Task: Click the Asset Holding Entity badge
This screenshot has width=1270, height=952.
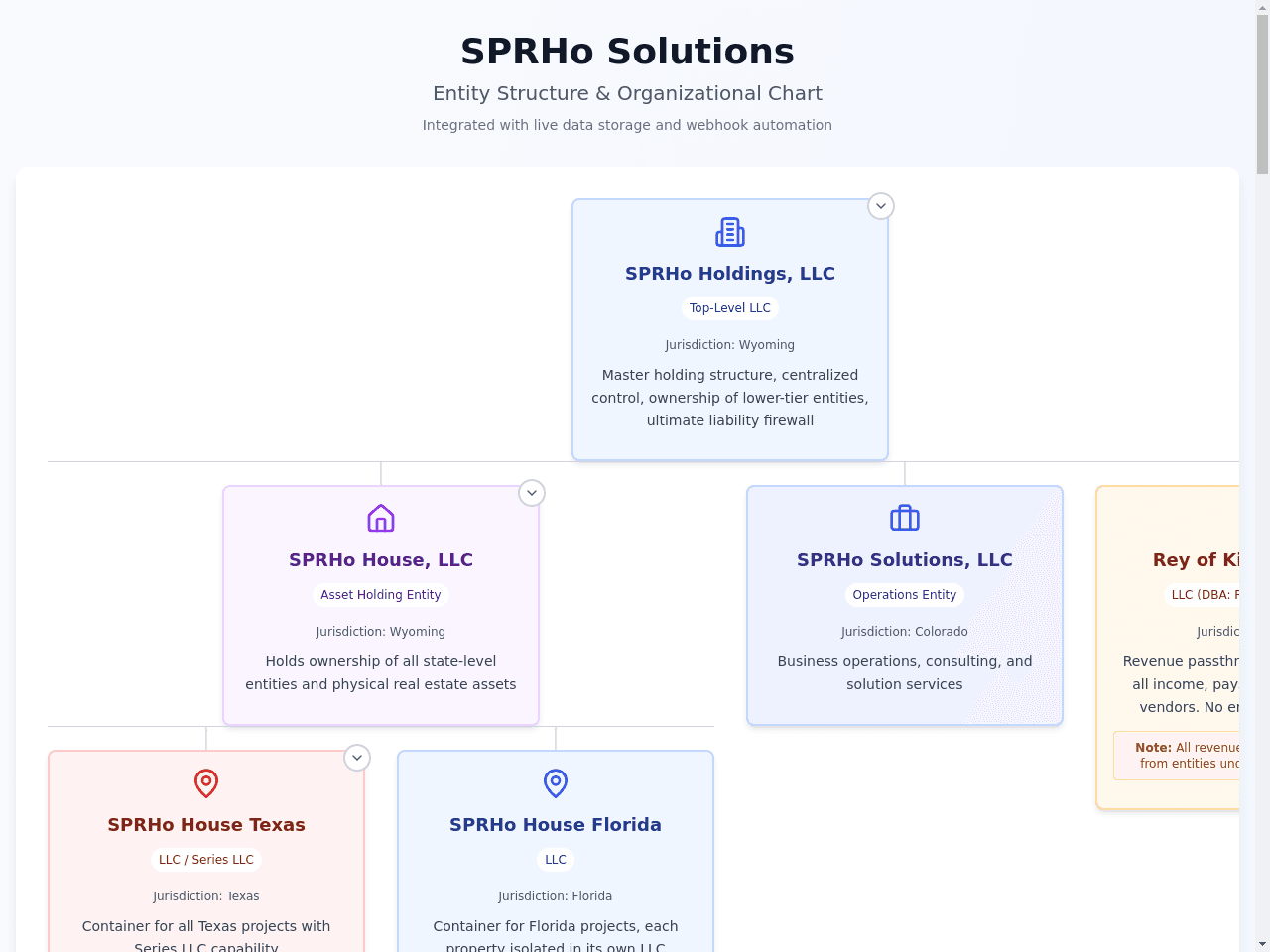Action: (x=381, y=595)
